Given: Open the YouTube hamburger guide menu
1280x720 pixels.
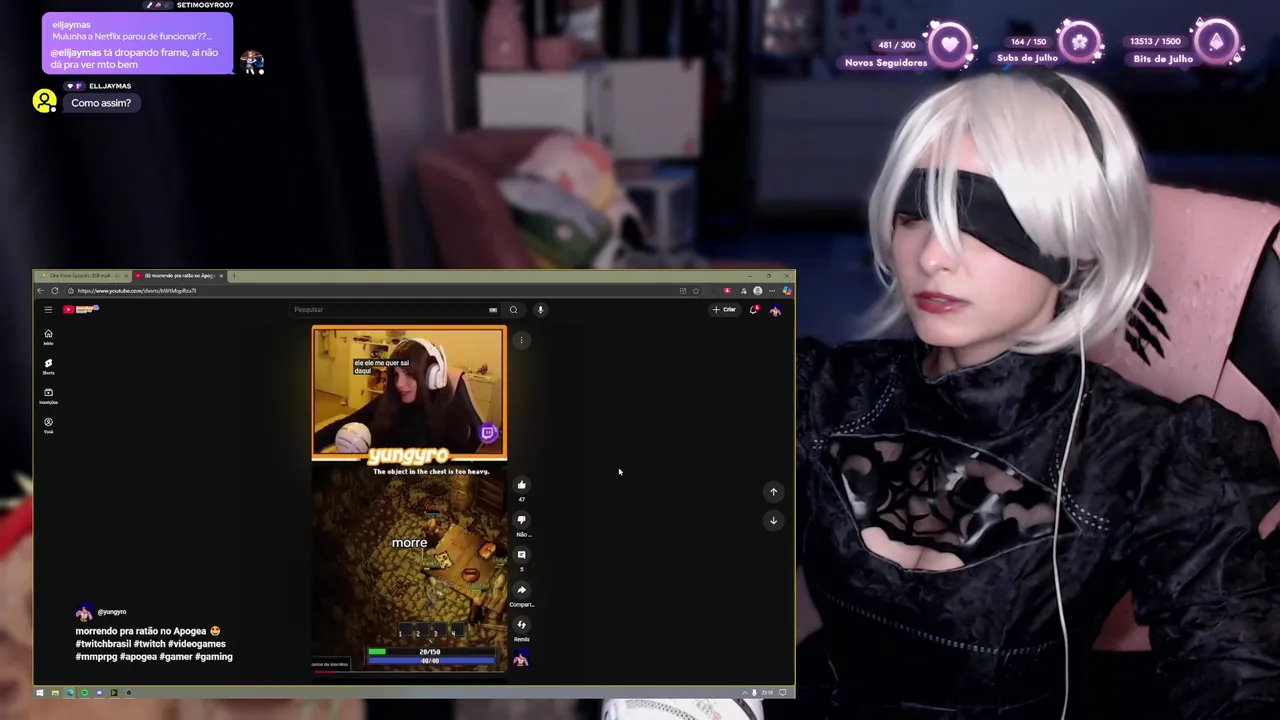Looking at the screenshot, I should click(x=48, y=309).
